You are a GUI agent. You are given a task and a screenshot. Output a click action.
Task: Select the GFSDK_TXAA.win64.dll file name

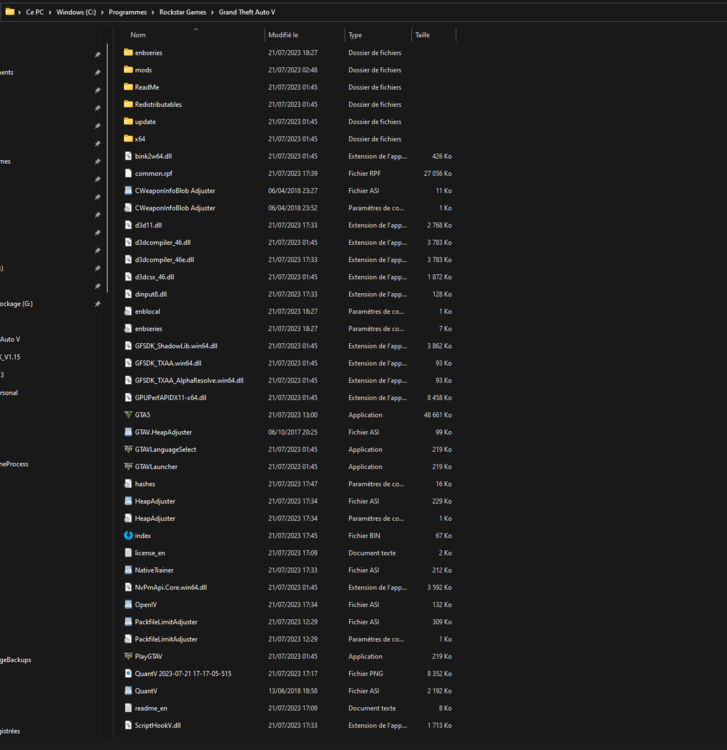[168, 363]
